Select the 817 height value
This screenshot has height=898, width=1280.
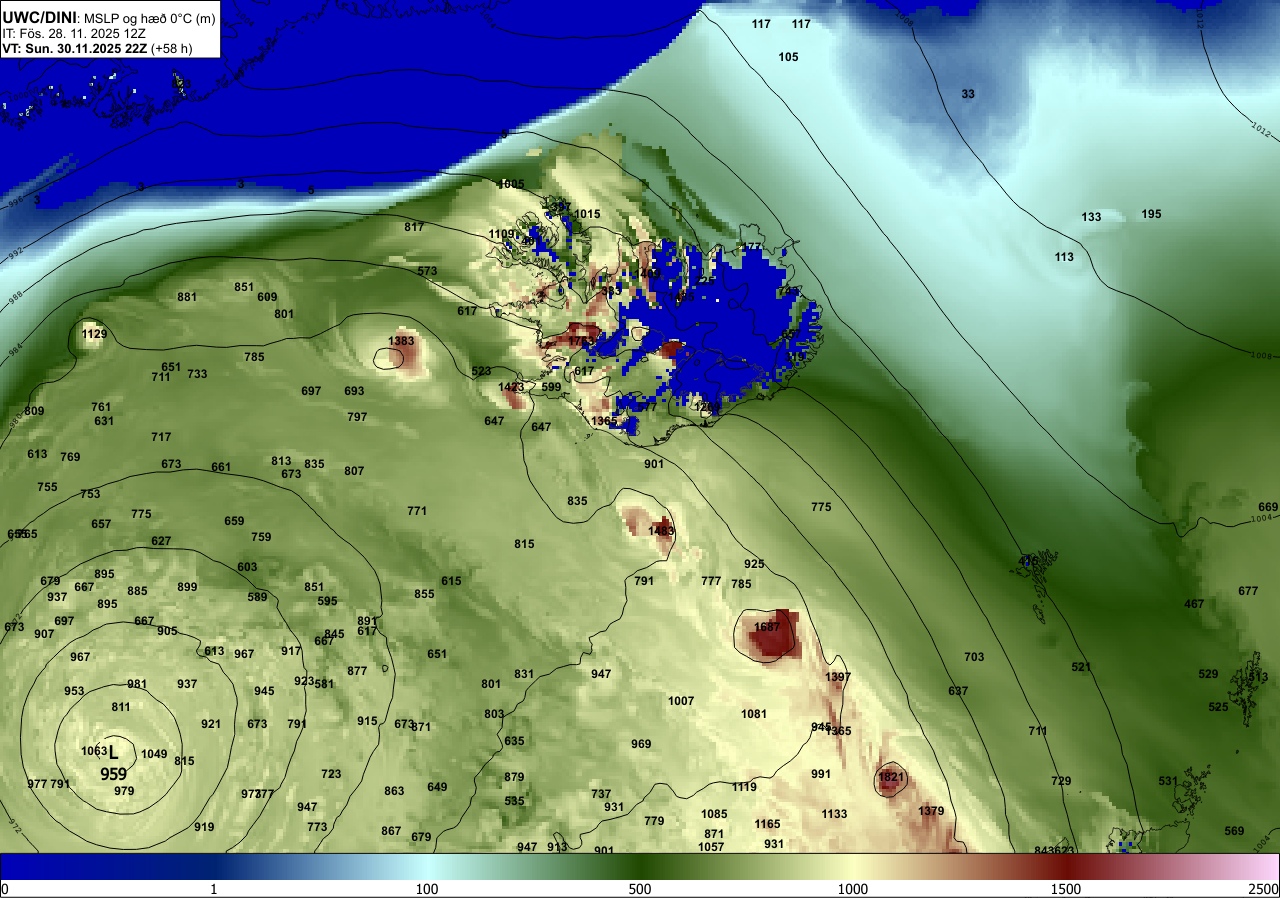tap(414, 227)
